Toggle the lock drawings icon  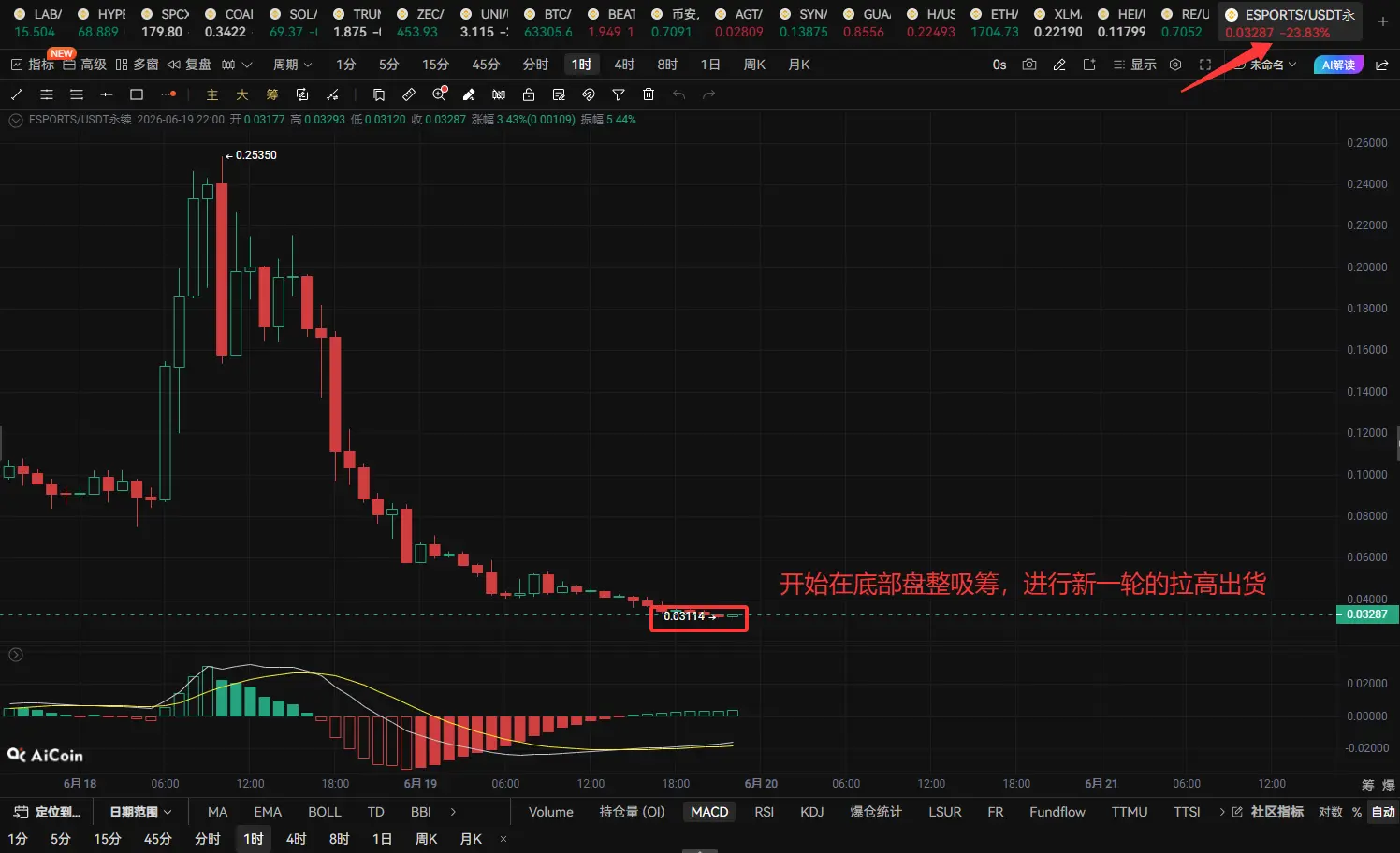click(529, 94)
